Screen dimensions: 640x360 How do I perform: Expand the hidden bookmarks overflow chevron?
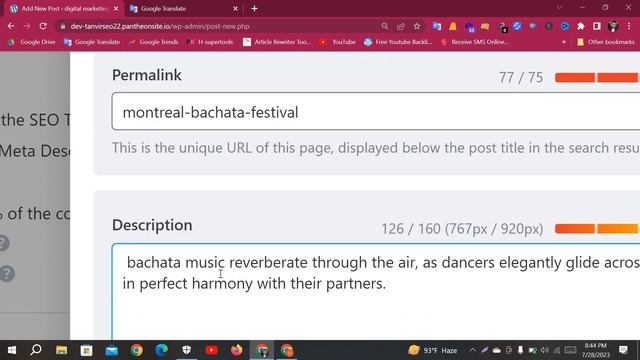pyautogui.click(x=564, y=42)
